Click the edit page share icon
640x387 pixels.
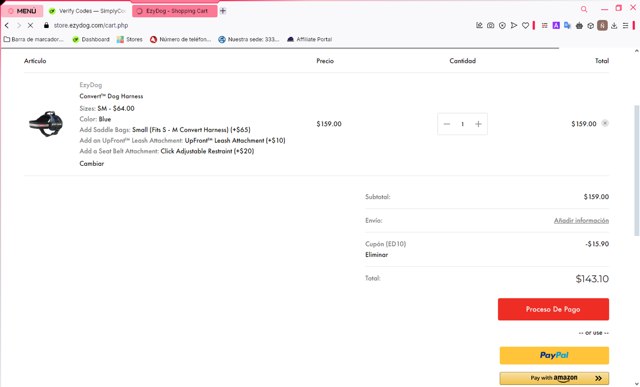pyautogui.click(x=479, y=25)
